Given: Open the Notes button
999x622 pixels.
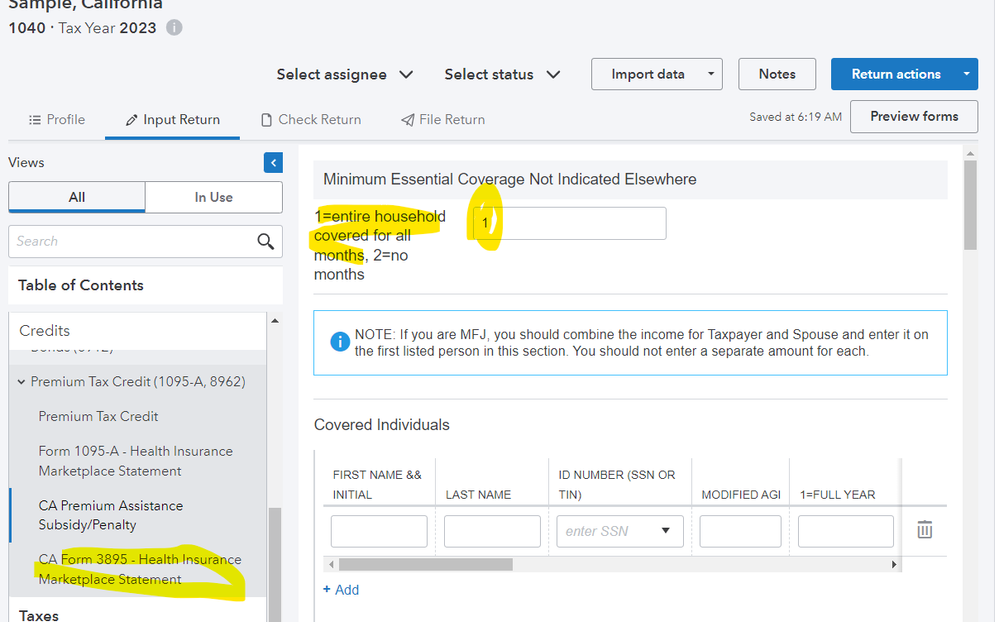Looking at the screenshot, I should pyautogui.click(x=776, y=74).
